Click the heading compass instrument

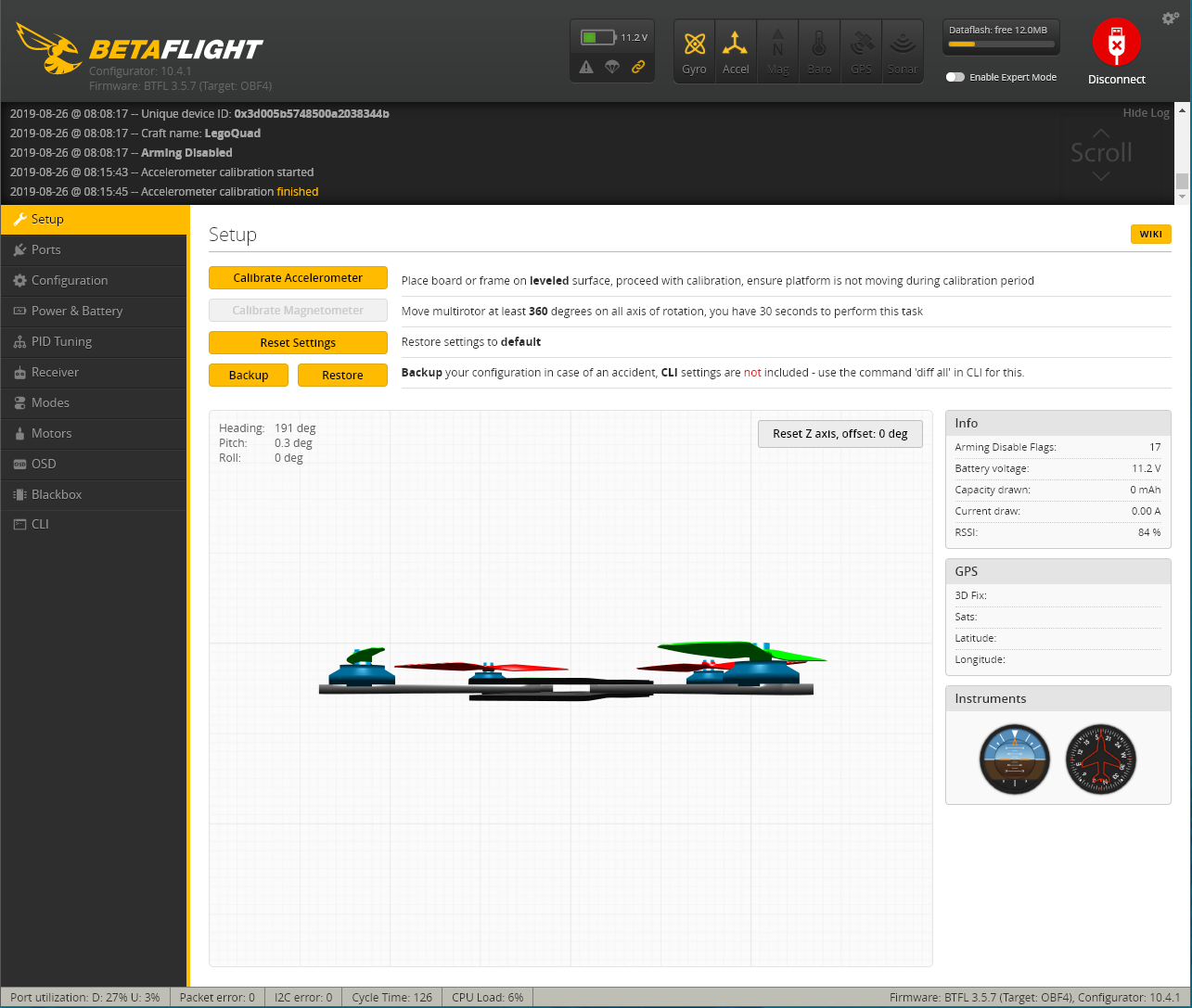click(x=1101, y=760)
